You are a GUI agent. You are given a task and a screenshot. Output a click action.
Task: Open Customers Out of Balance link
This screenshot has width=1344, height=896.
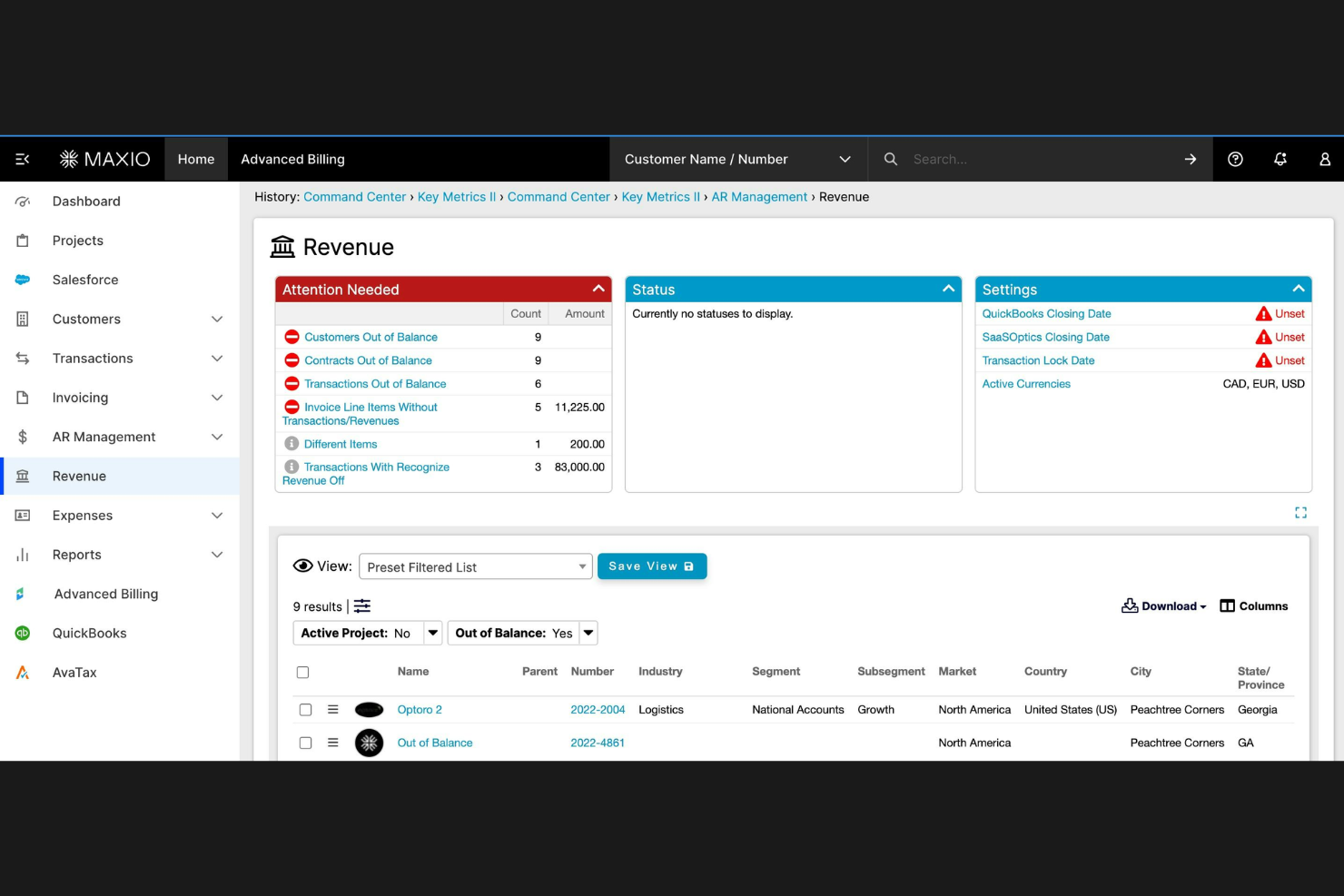(371, 337)
